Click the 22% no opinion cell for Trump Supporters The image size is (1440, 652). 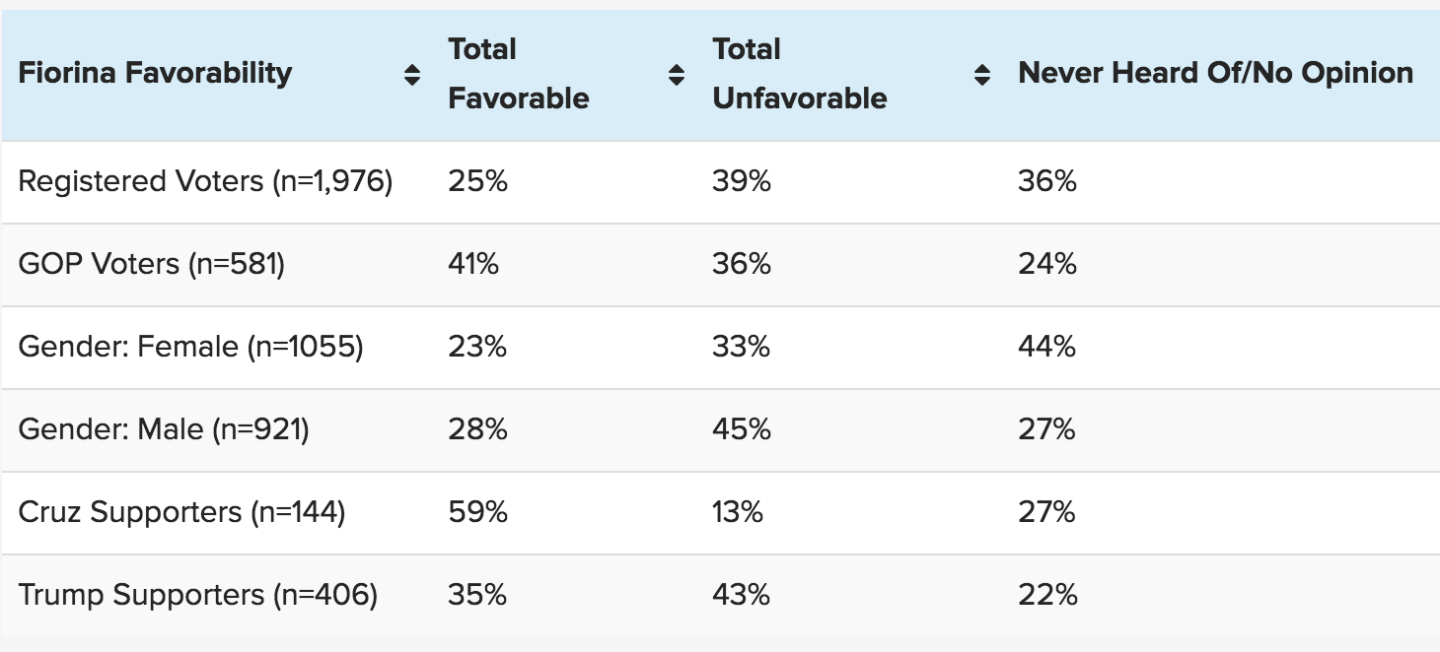(1047, 596)
